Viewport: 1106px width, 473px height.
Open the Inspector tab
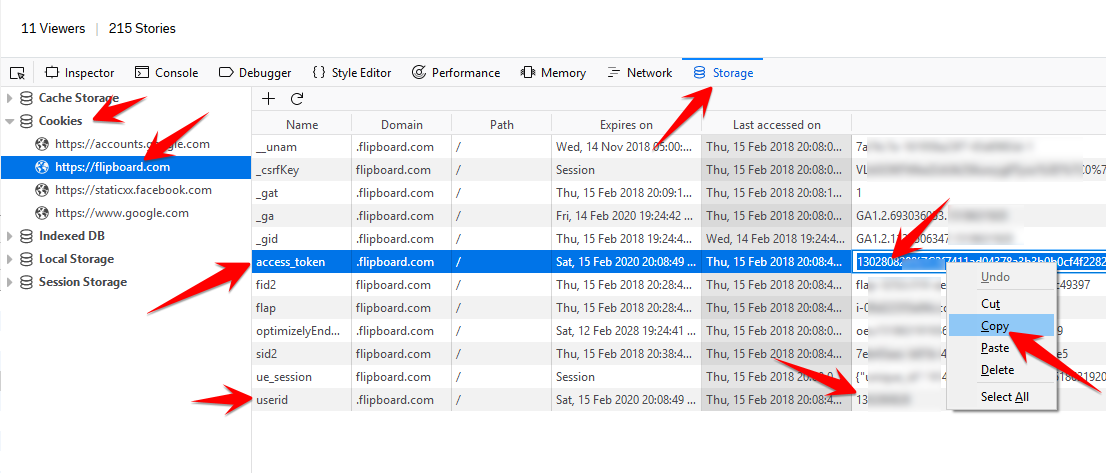coord(79,73)
